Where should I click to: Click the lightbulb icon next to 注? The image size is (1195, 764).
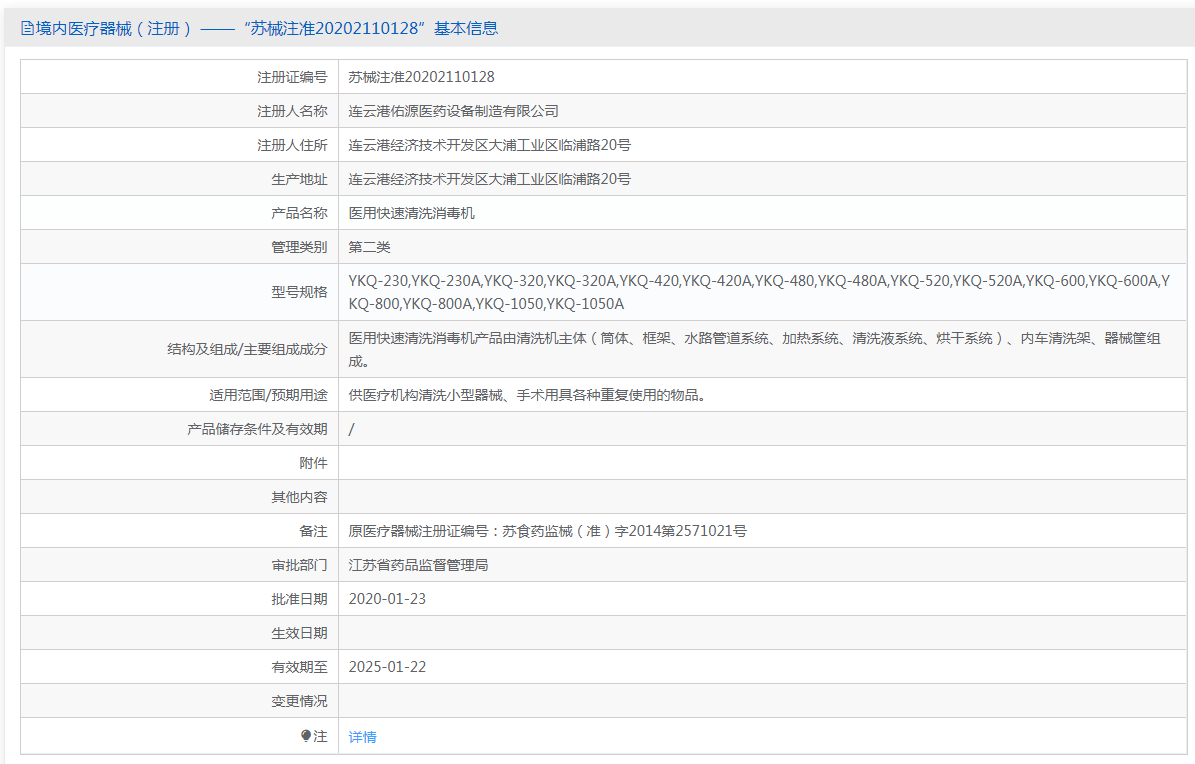point(306,736)
